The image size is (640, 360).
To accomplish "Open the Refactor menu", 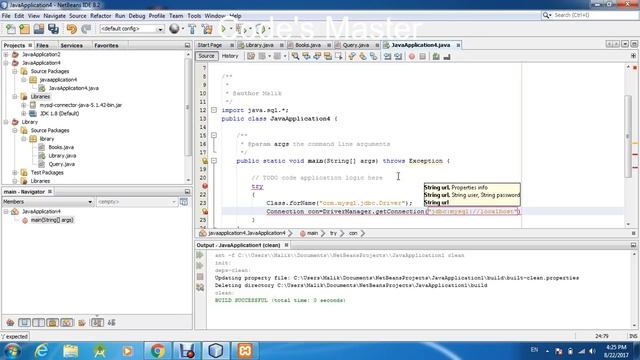I will (100, 16).
